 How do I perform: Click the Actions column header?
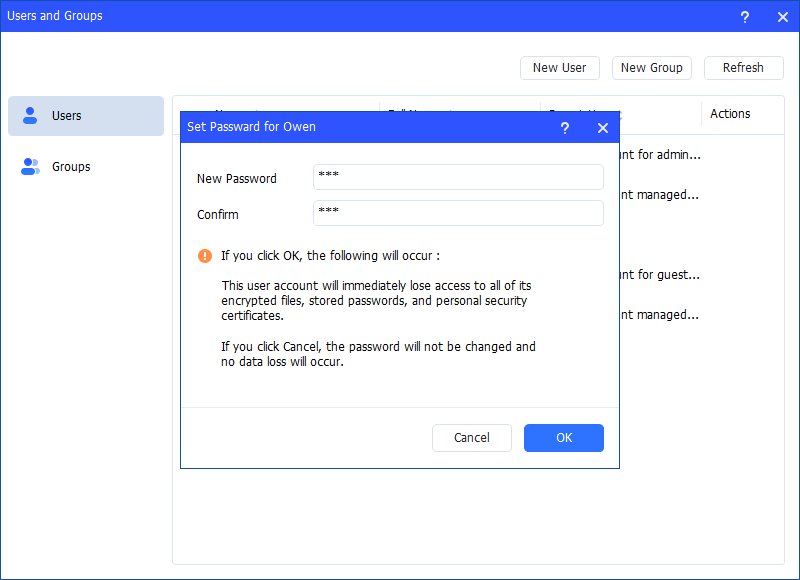click(x=730, y=114)
